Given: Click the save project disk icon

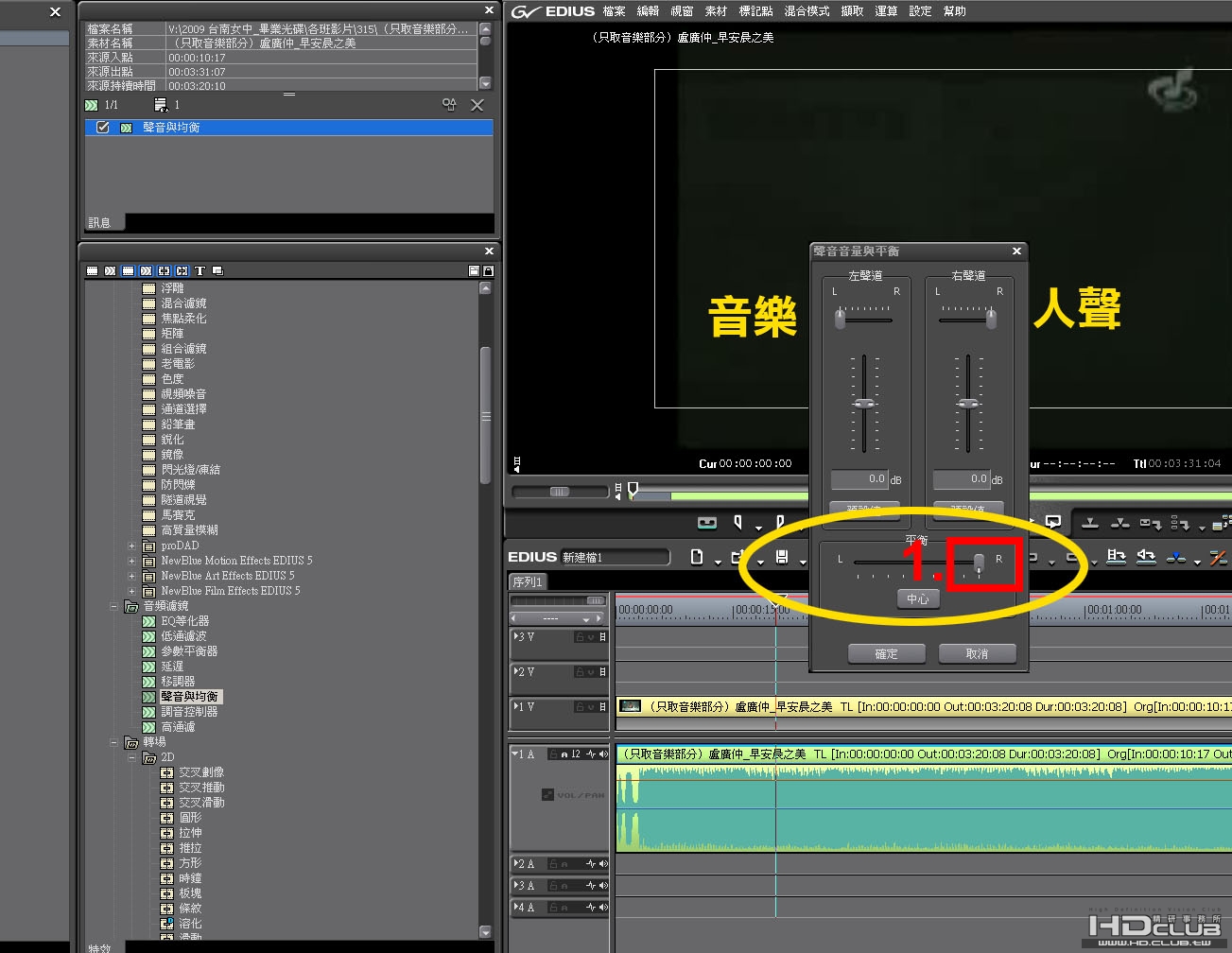Looking at the screenshot, I should (782, 557).
